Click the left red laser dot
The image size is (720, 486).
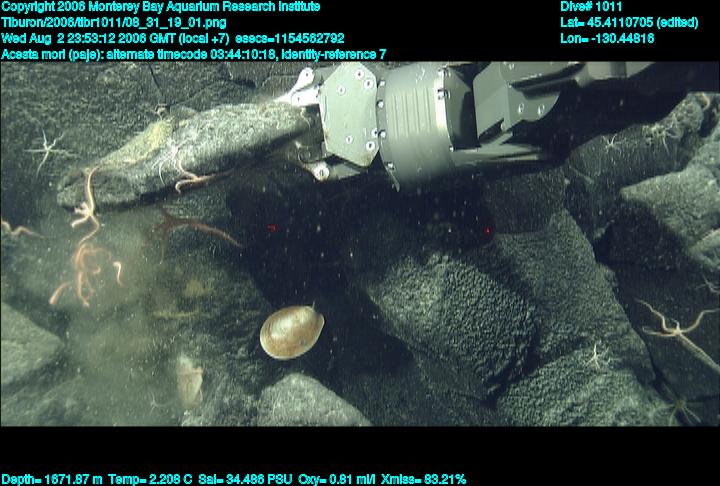coord(271,228)
